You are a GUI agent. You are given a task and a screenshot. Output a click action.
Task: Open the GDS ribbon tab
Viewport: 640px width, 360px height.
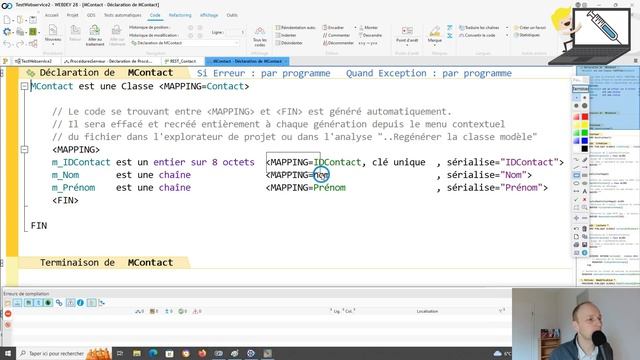point(91,15)
